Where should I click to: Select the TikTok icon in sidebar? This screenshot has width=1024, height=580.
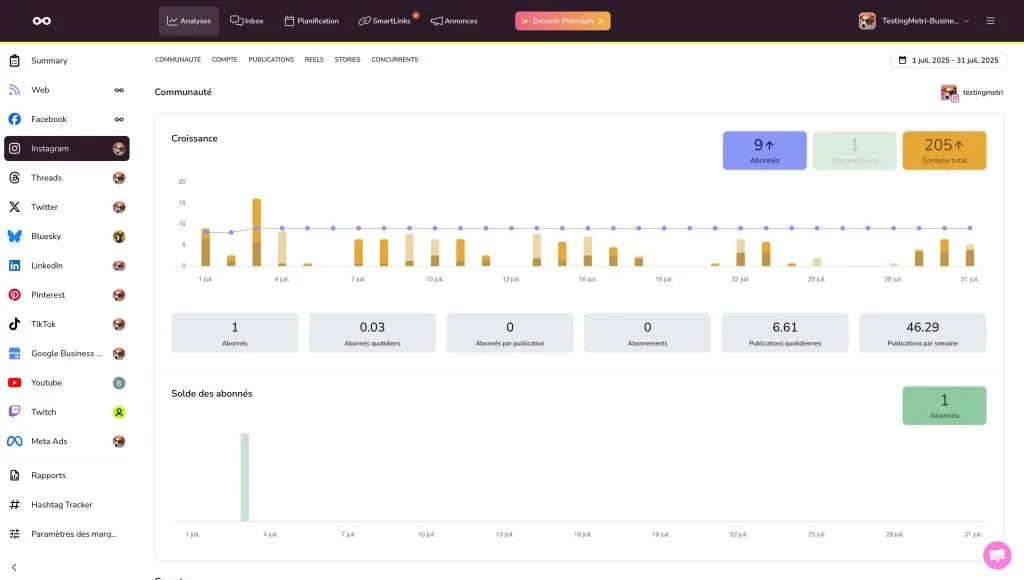pos(15,324)
